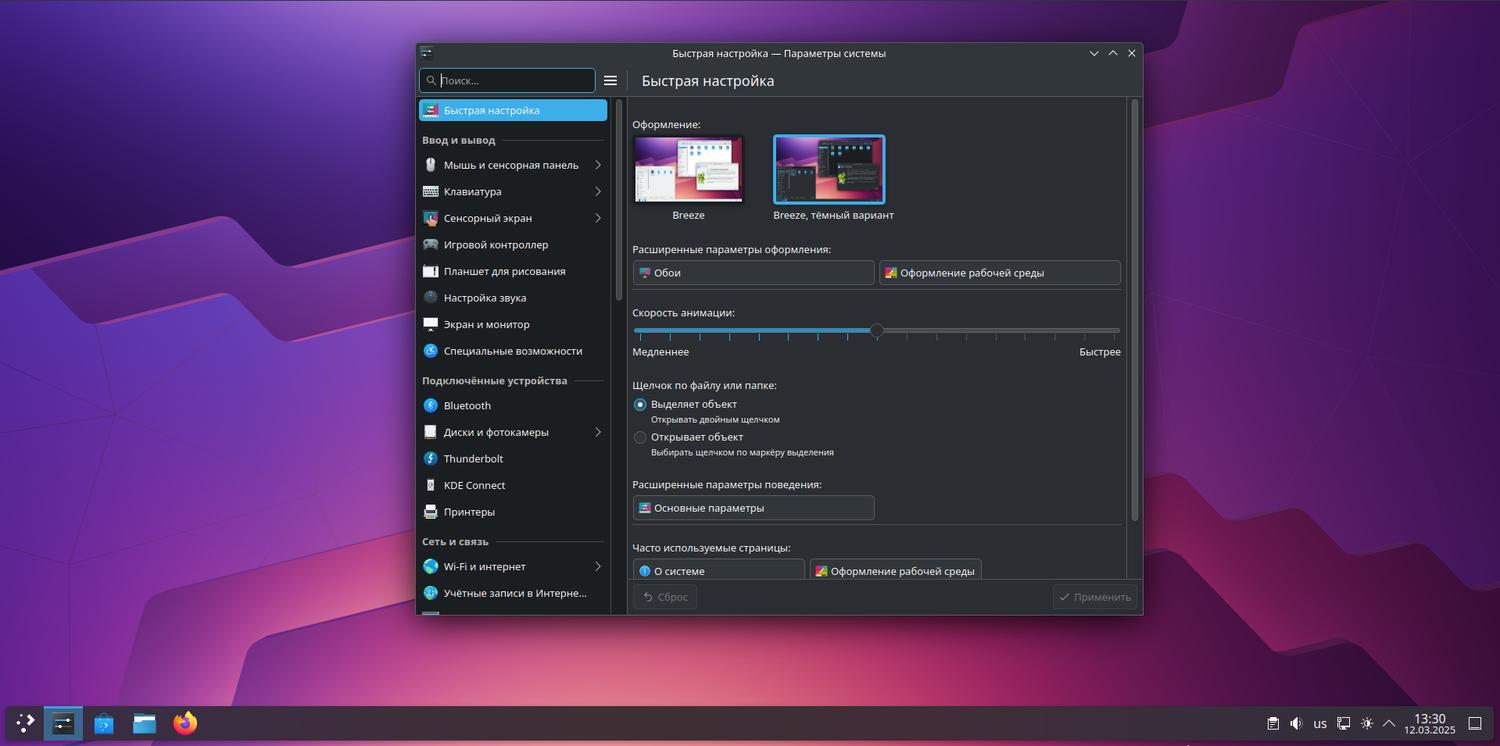Select the Открывает объект radio option

(640, 437)
